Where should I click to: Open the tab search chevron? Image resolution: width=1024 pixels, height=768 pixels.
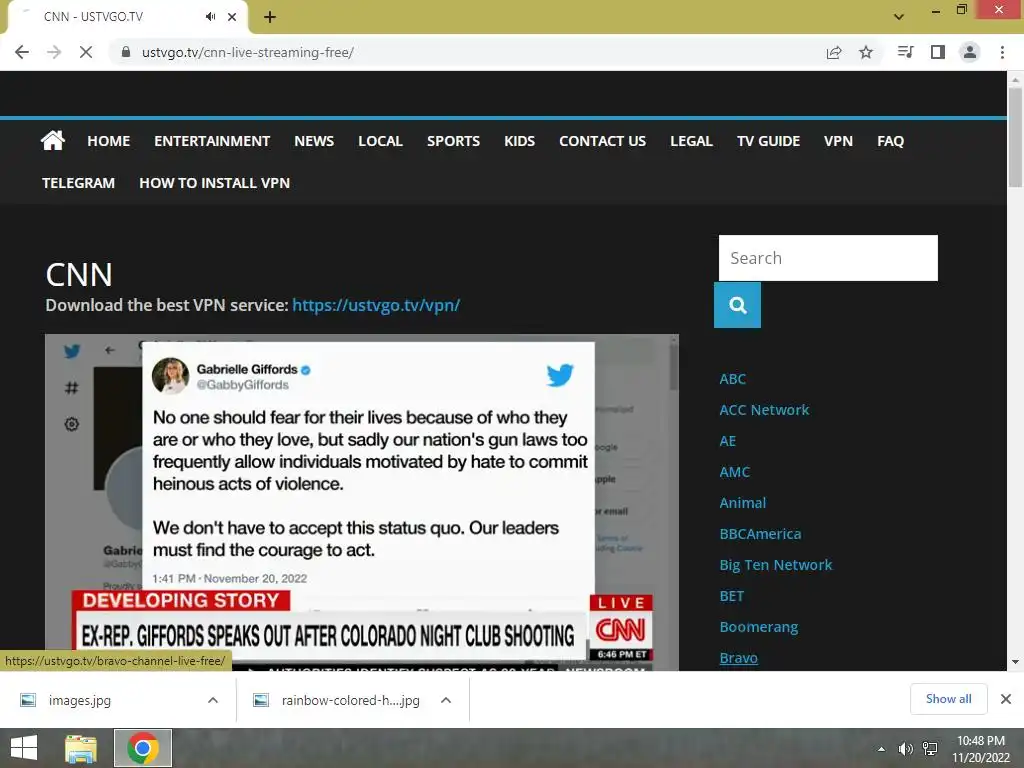click(899, 17)
